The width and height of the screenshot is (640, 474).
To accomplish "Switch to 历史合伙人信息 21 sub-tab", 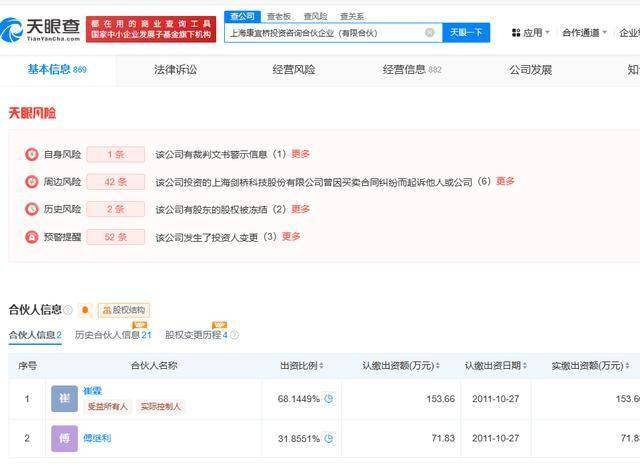I will coord(113,335).
